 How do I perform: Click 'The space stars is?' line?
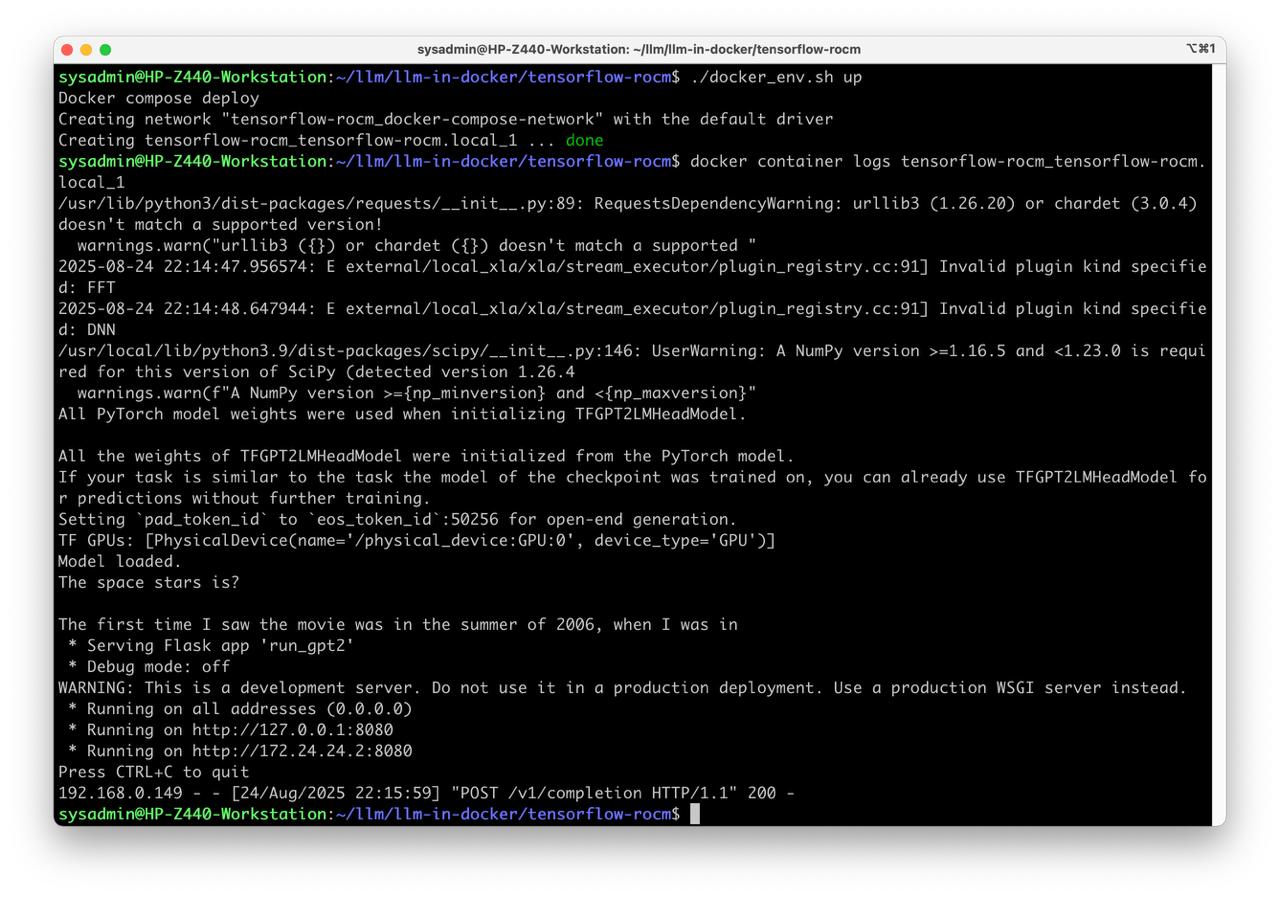(x=149, y=582)
